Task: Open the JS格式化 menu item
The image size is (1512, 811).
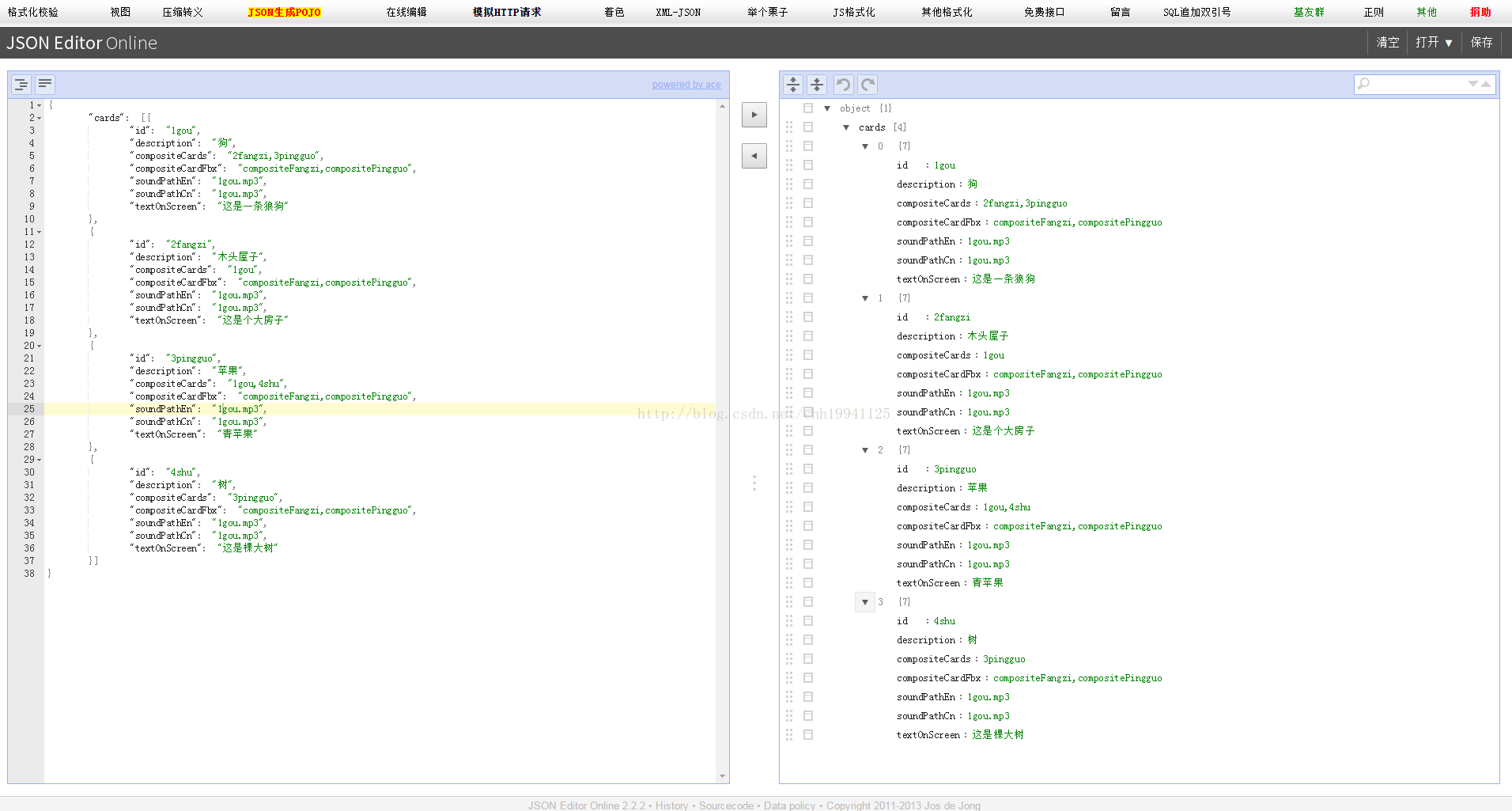Action: 854,12
